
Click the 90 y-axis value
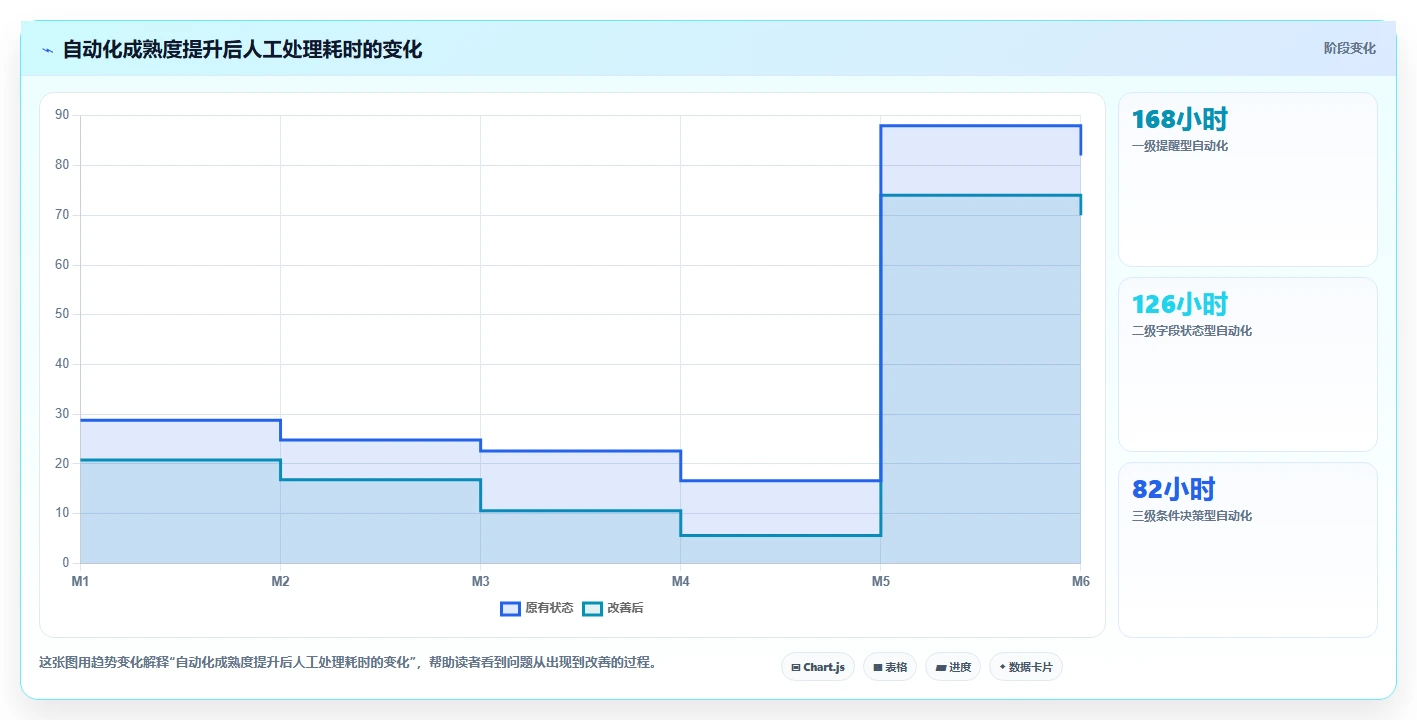62,115
